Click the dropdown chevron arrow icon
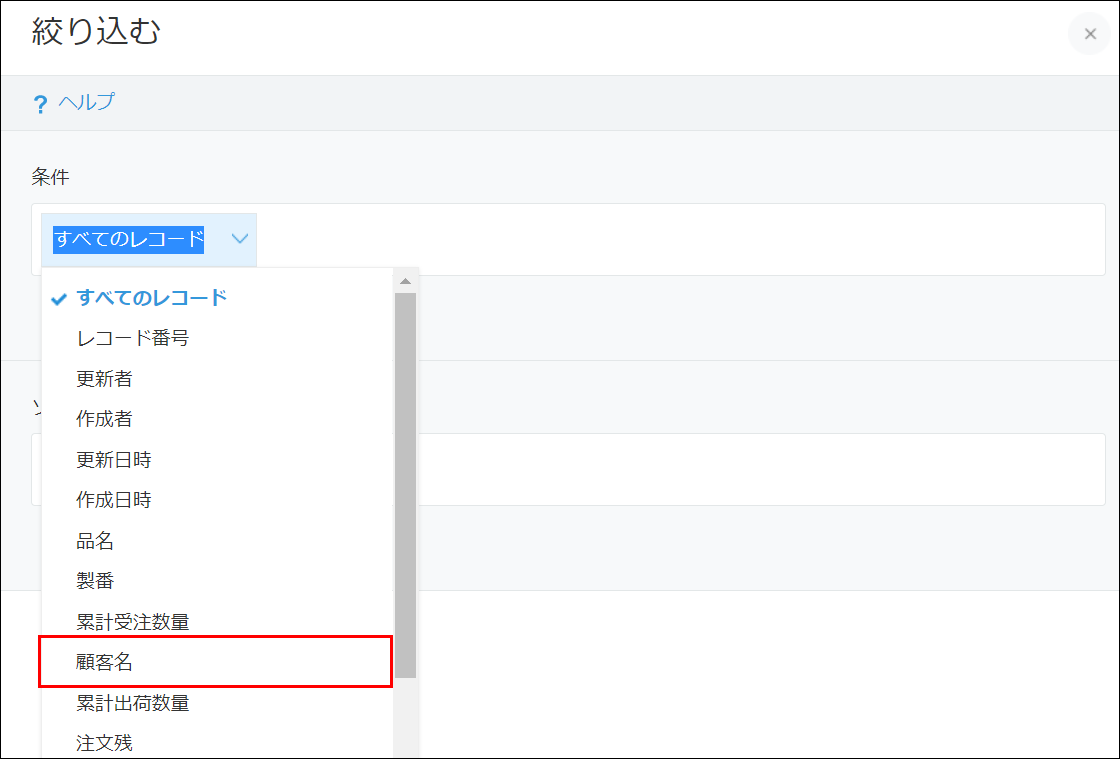 (240, 239)
